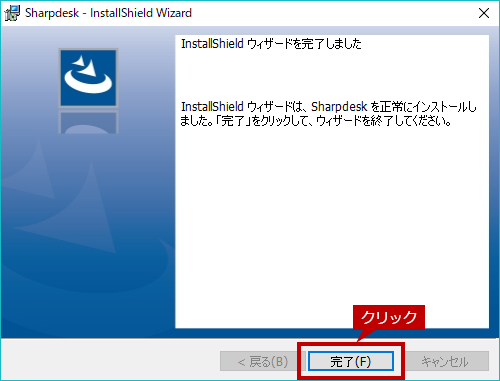The image size is (500, 381).
Task: Click the title text 'Sharpdesk - InstallShield Wizard'
Action: coord(108,13)
